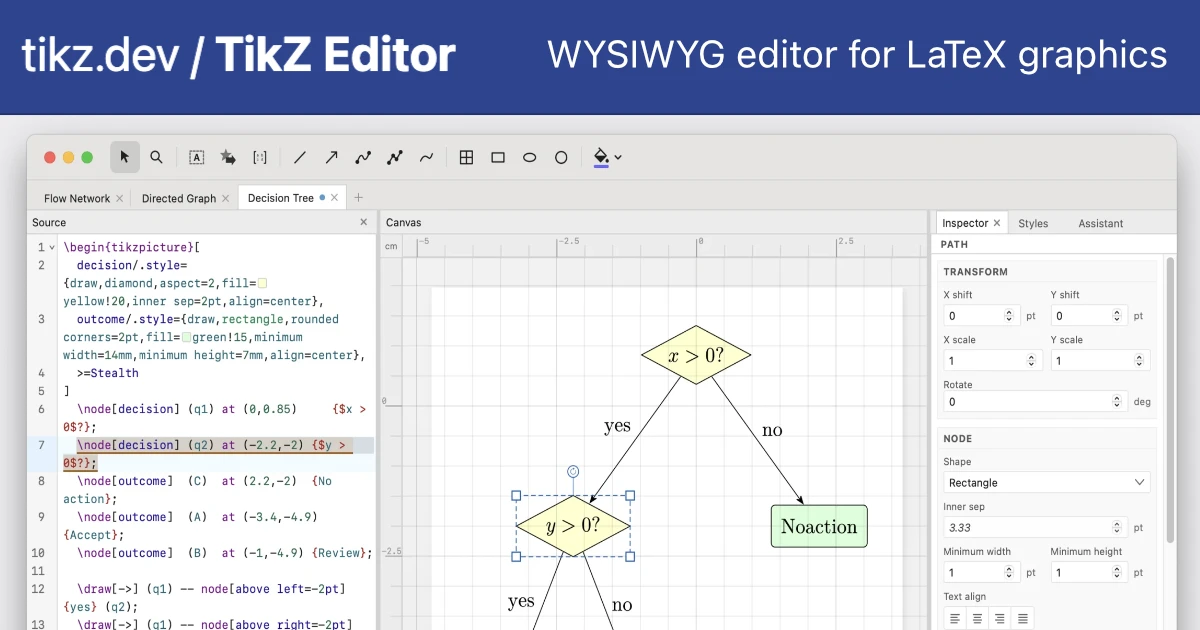
Task: Click the top-left resize handle of selected node
Action: 516,495
